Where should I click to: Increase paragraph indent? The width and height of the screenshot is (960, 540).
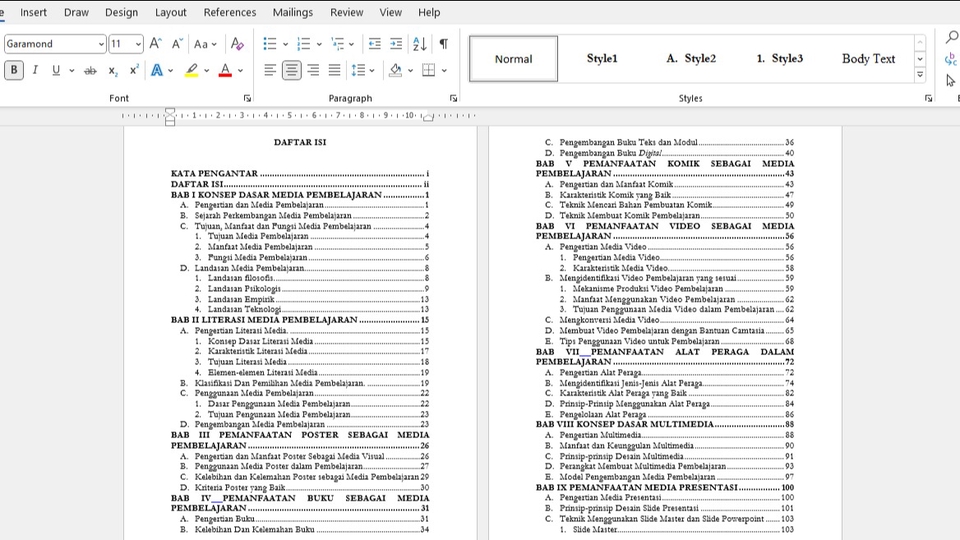coord(396,44)
